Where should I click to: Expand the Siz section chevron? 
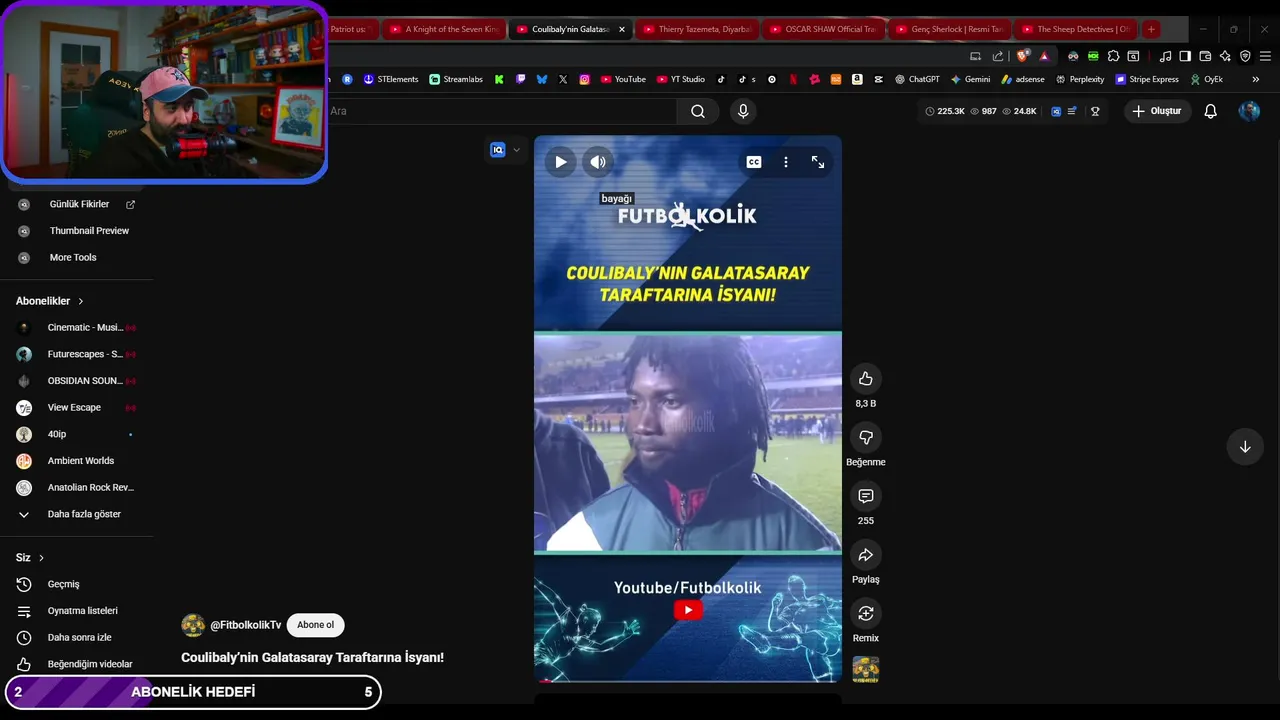41,558
